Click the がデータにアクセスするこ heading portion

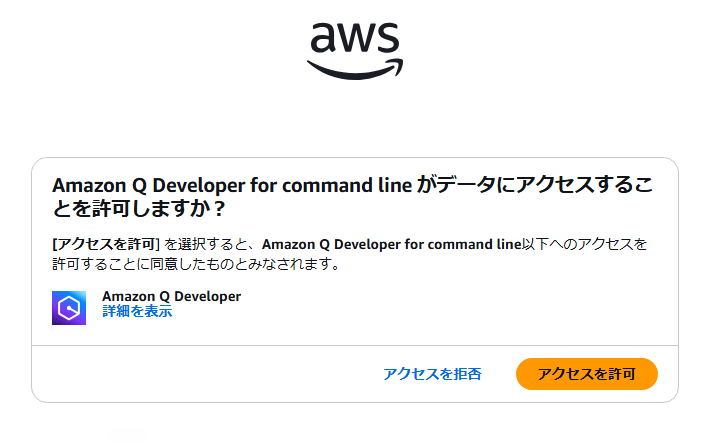pos(534,185)
